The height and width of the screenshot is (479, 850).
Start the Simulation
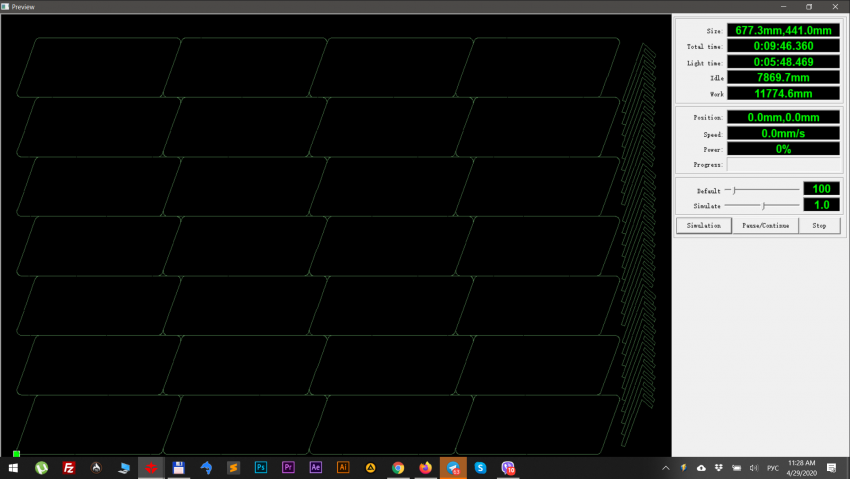[x=704, y=225]
